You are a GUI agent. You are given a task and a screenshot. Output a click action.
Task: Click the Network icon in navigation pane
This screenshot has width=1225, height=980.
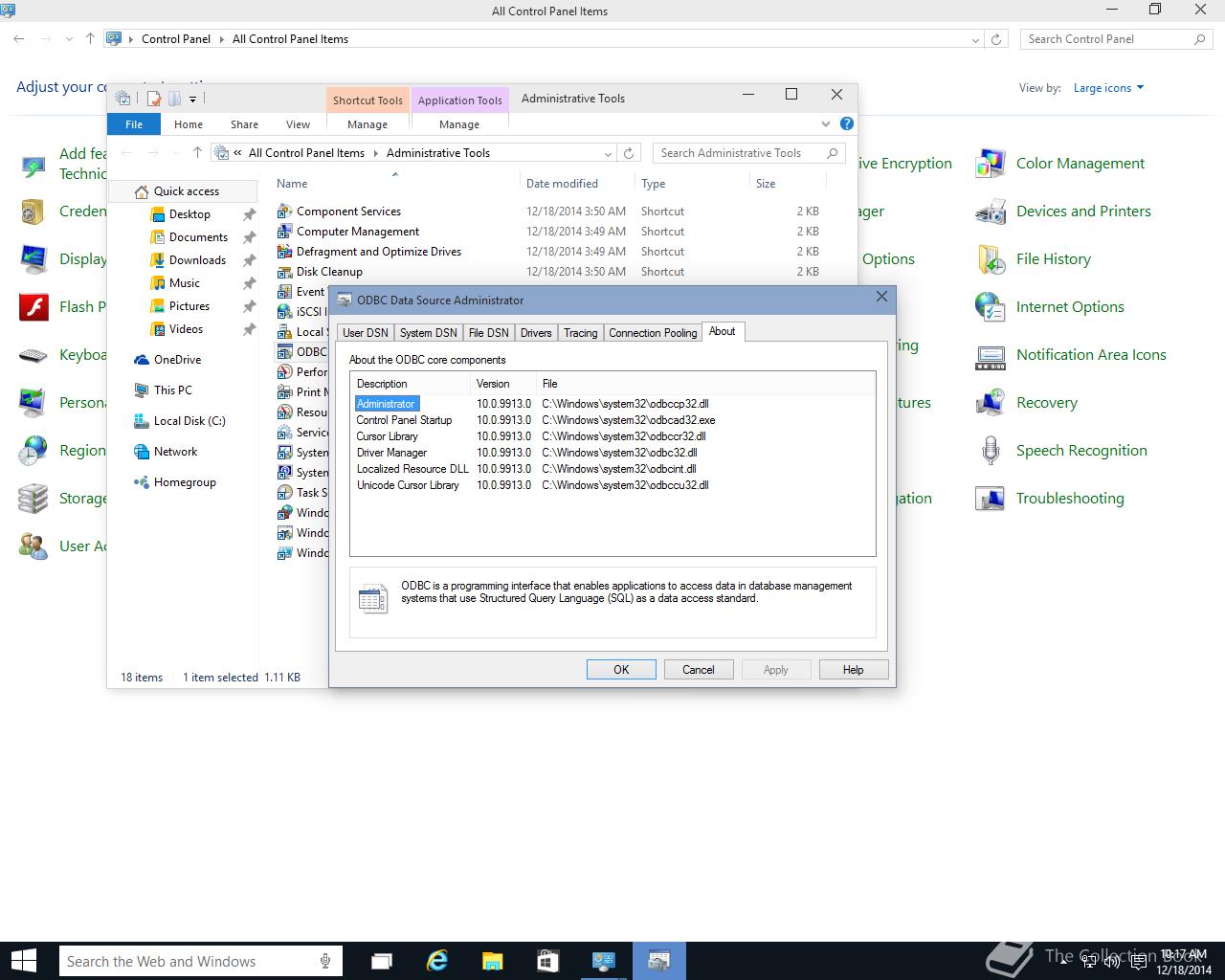(142, 452)
